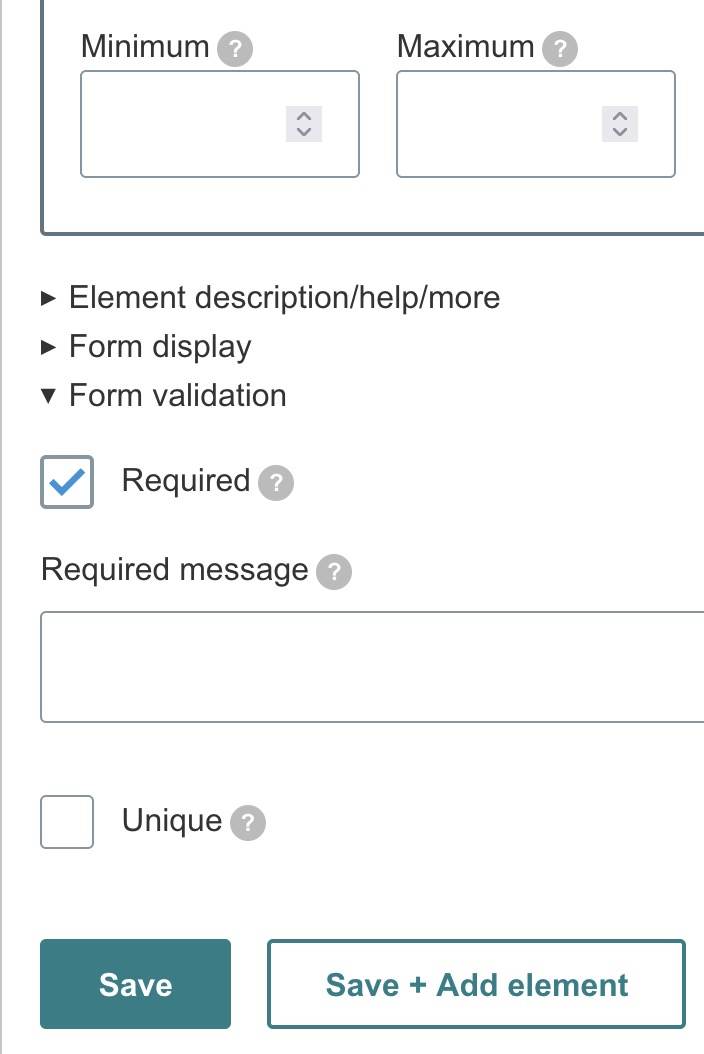Open the Required help tooltip icon
The image size is (704, 1054).
276,484
